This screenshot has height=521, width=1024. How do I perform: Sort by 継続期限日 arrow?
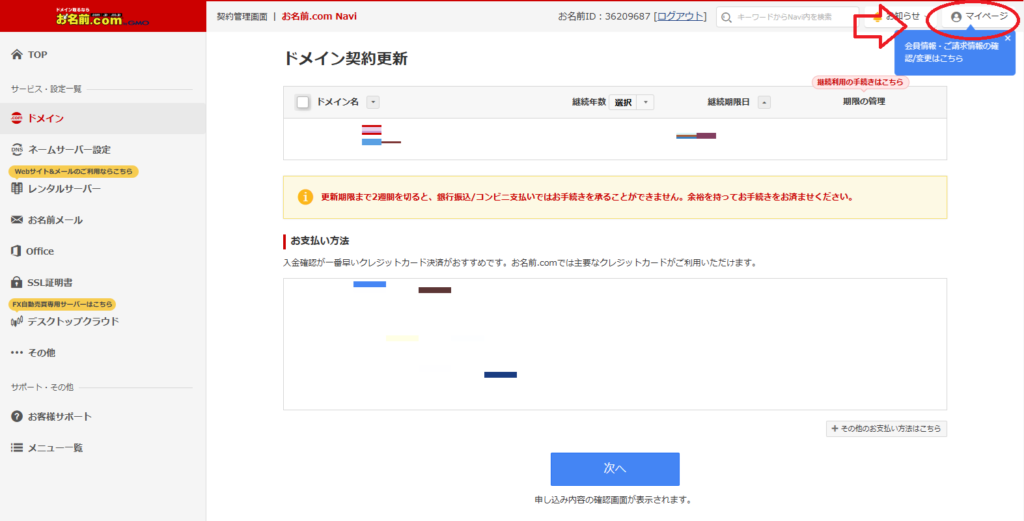pyautogui.click(x=765, y=102)
